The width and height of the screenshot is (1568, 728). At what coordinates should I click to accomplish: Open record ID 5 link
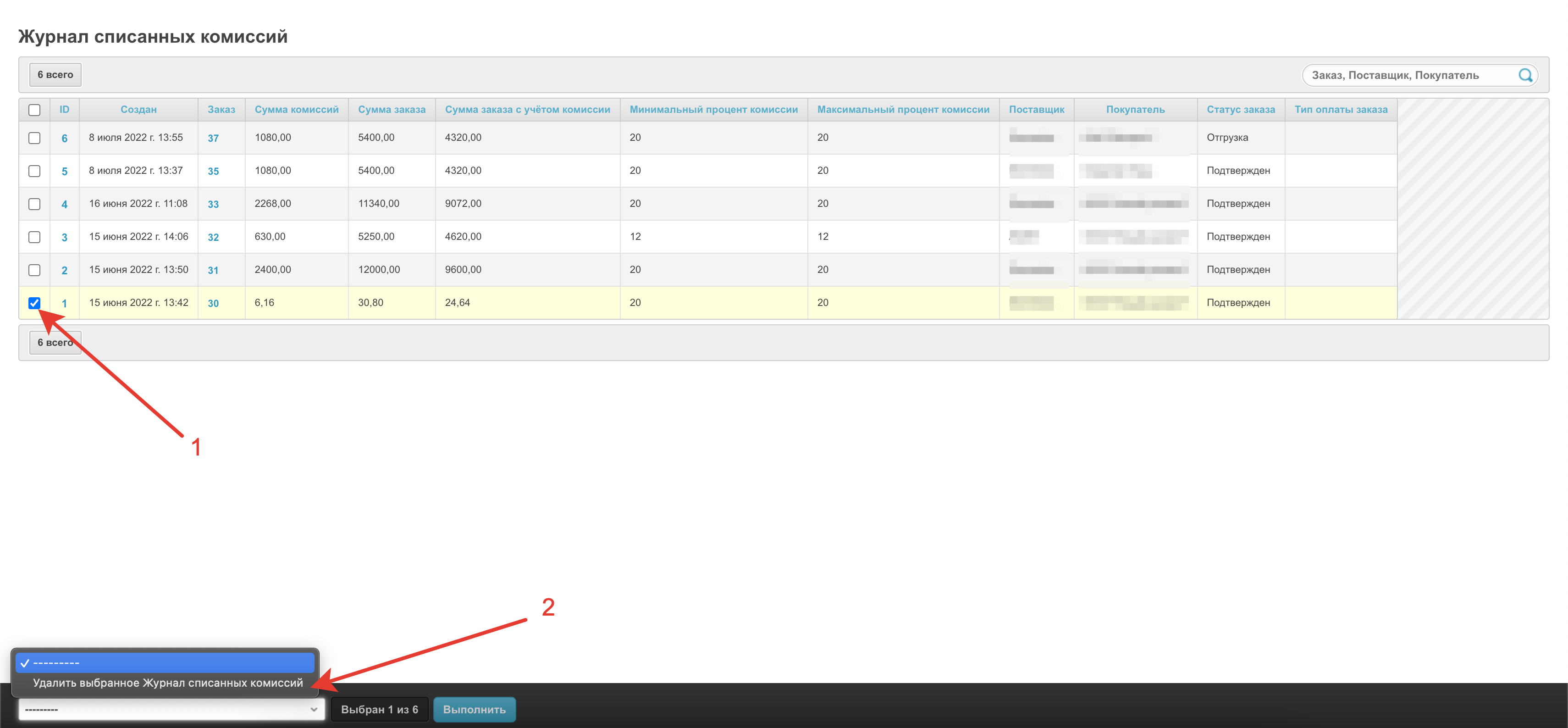(65, 171)
